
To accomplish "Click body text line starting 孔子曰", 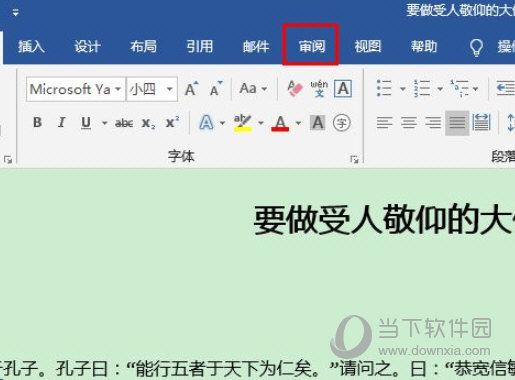I will pyautogui.click(x=257, y=369).
